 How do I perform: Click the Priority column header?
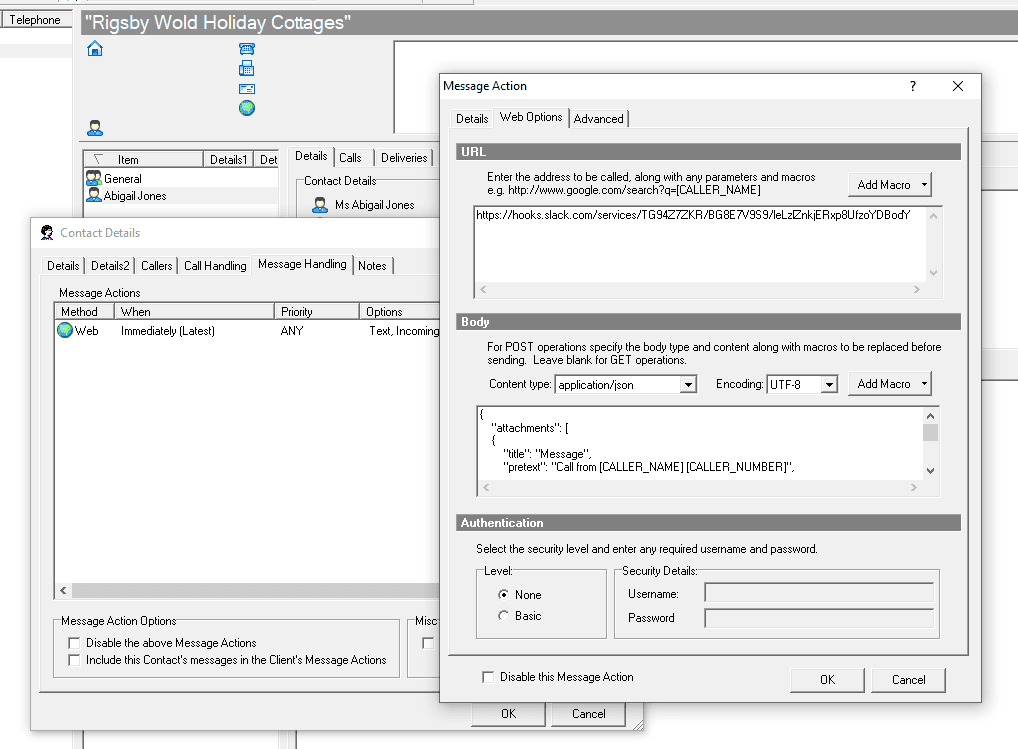[x=317, y=312]
